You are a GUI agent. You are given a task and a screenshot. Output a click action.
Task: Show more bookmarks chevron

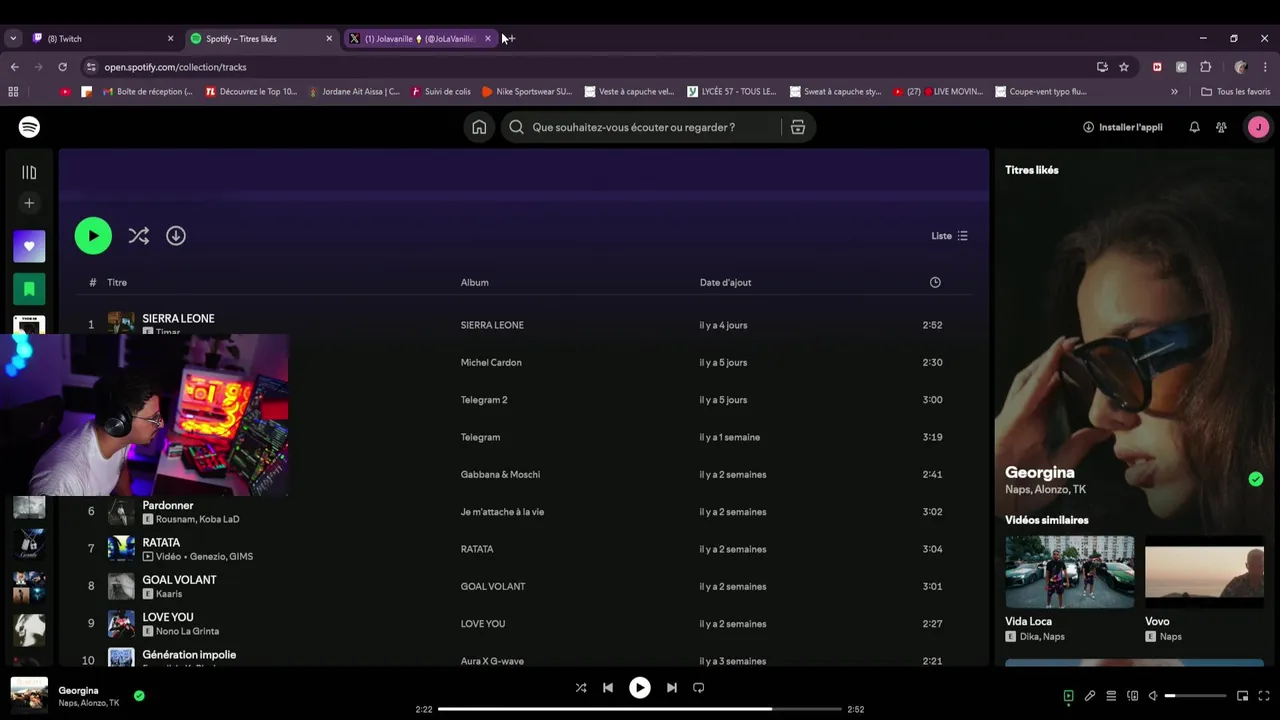click(x=1174, y=91)
